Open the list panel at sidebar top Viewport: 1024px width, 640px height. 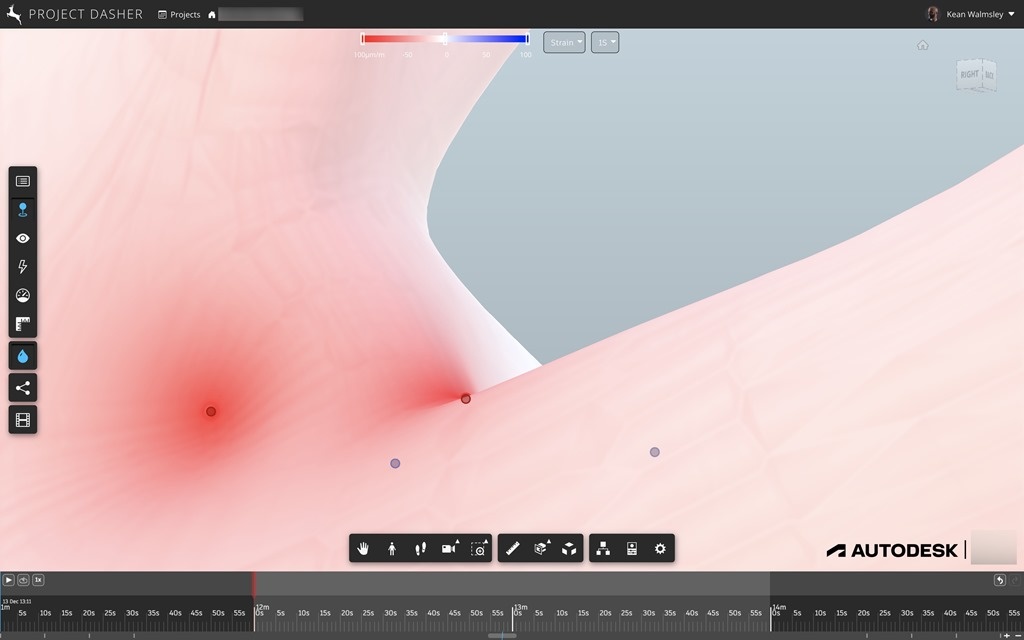pyautogui.click(x=23, y=181)
